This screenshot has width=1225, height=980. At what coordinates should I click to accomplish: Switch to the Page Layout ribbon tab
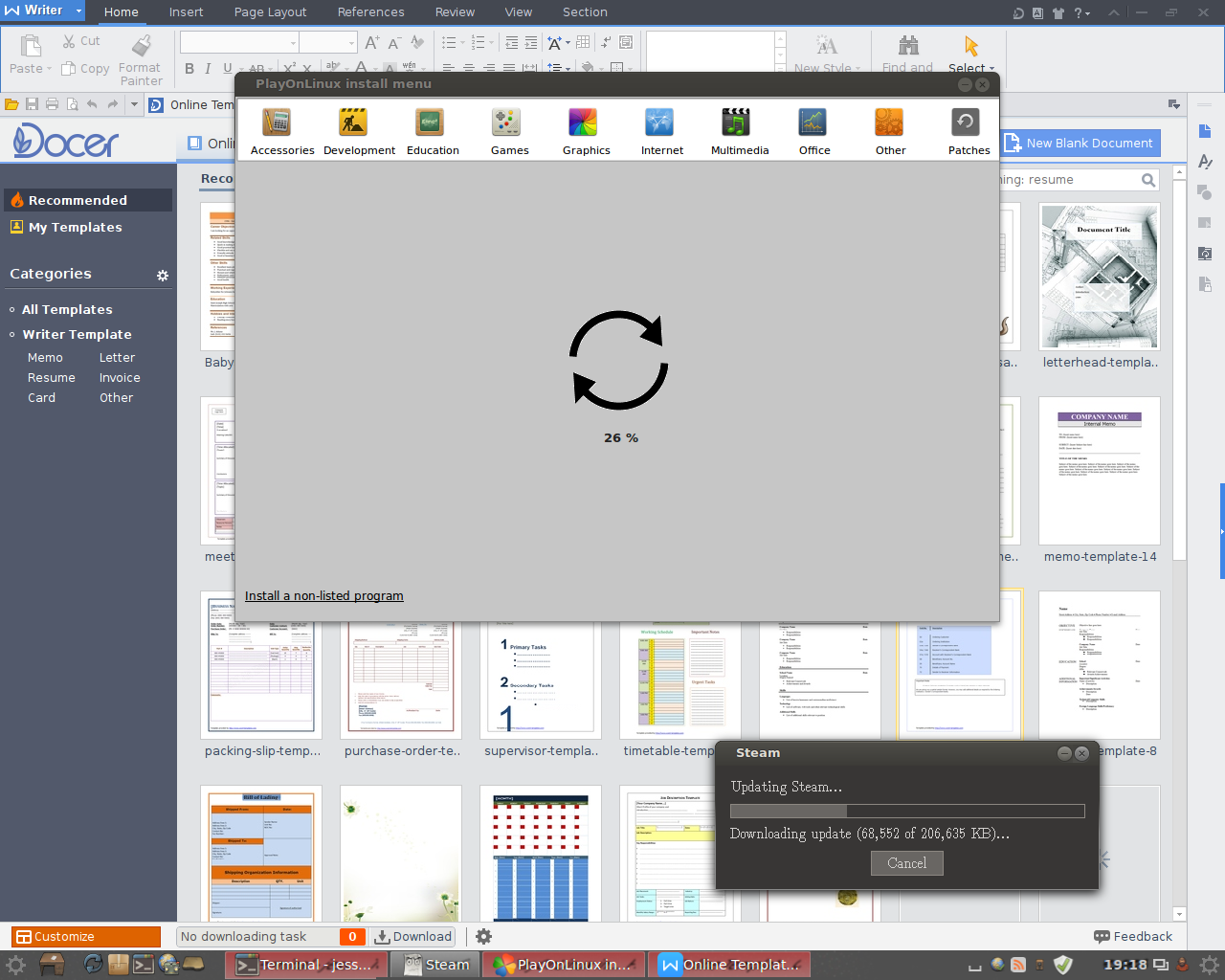pos(270,12)
